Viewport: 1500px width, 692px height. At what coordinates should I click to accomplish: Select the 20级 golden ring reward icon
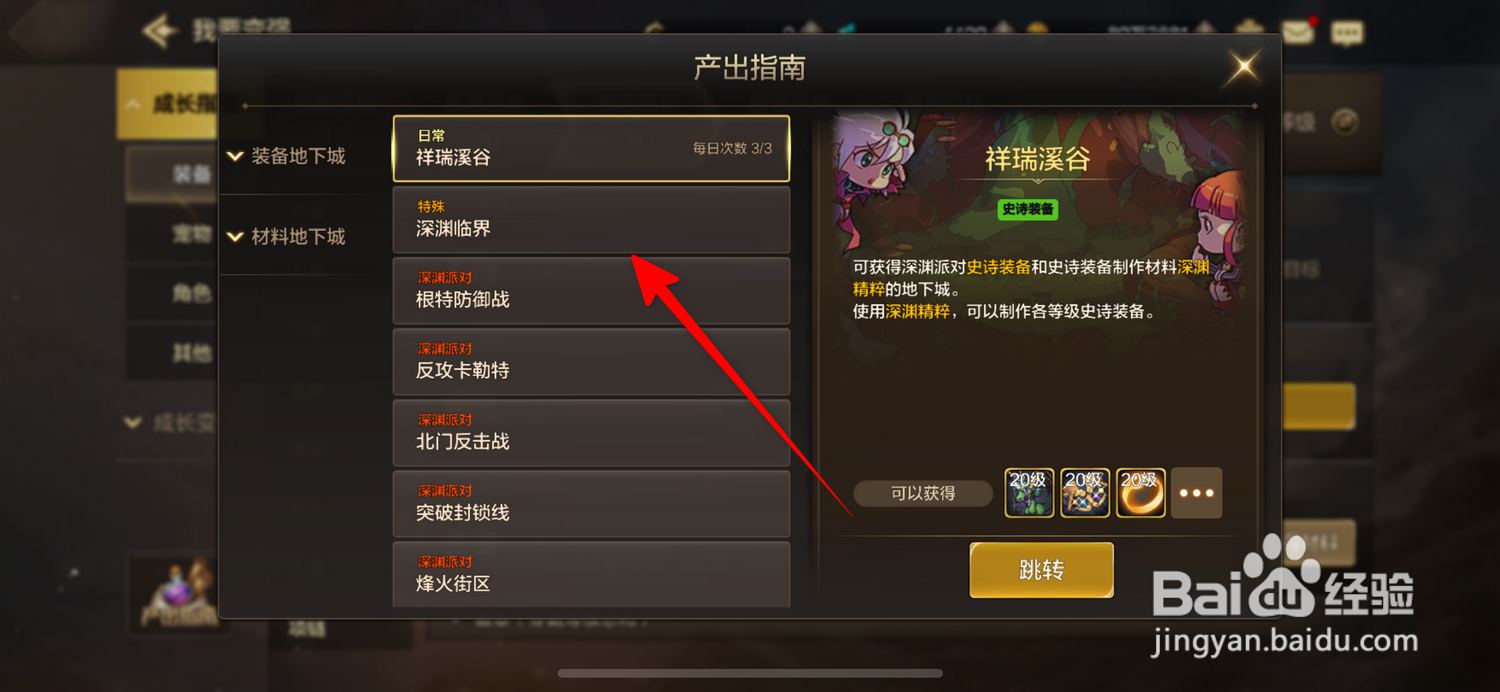[1141, 493]
